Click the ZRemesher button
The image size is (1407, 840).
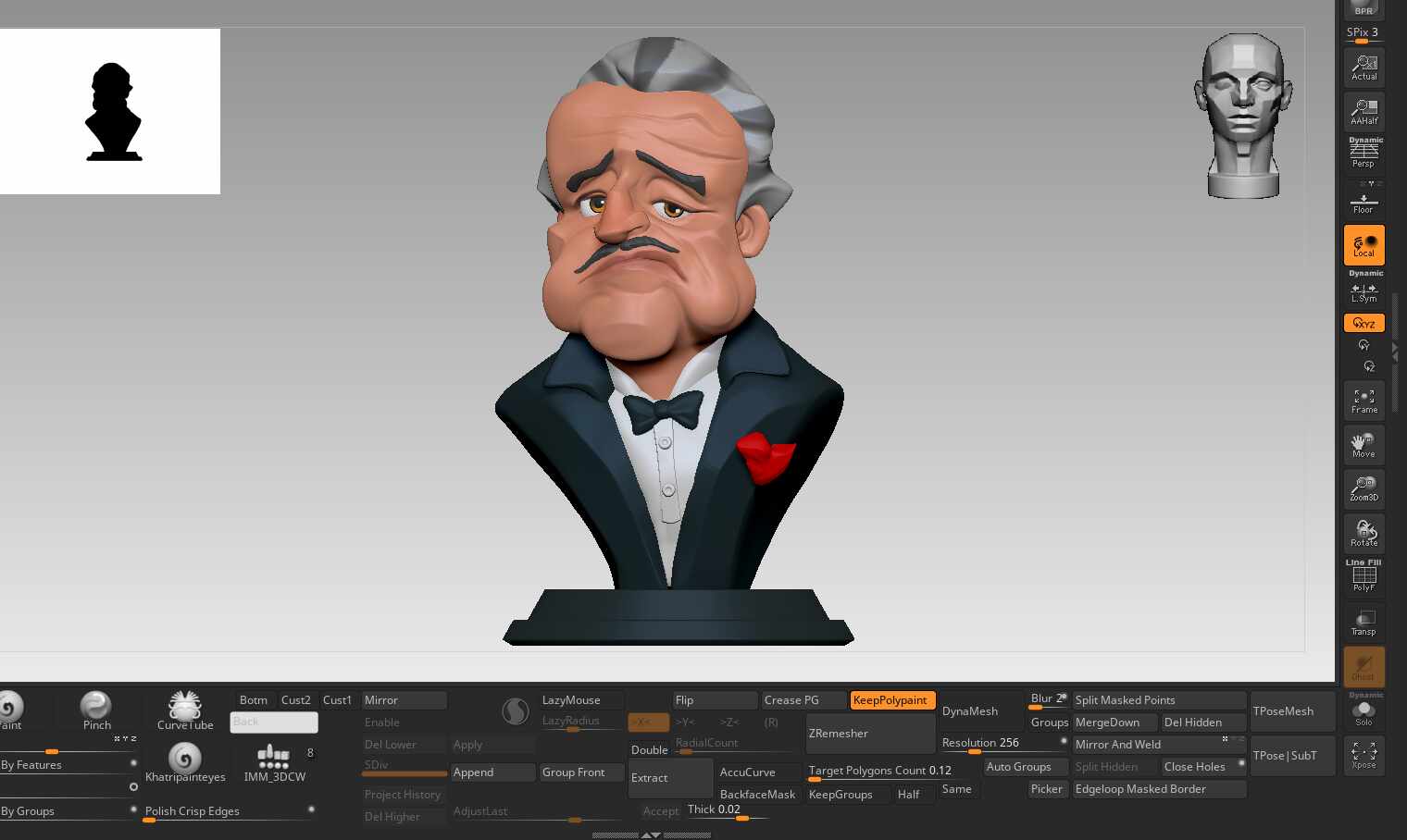(870, 734)
